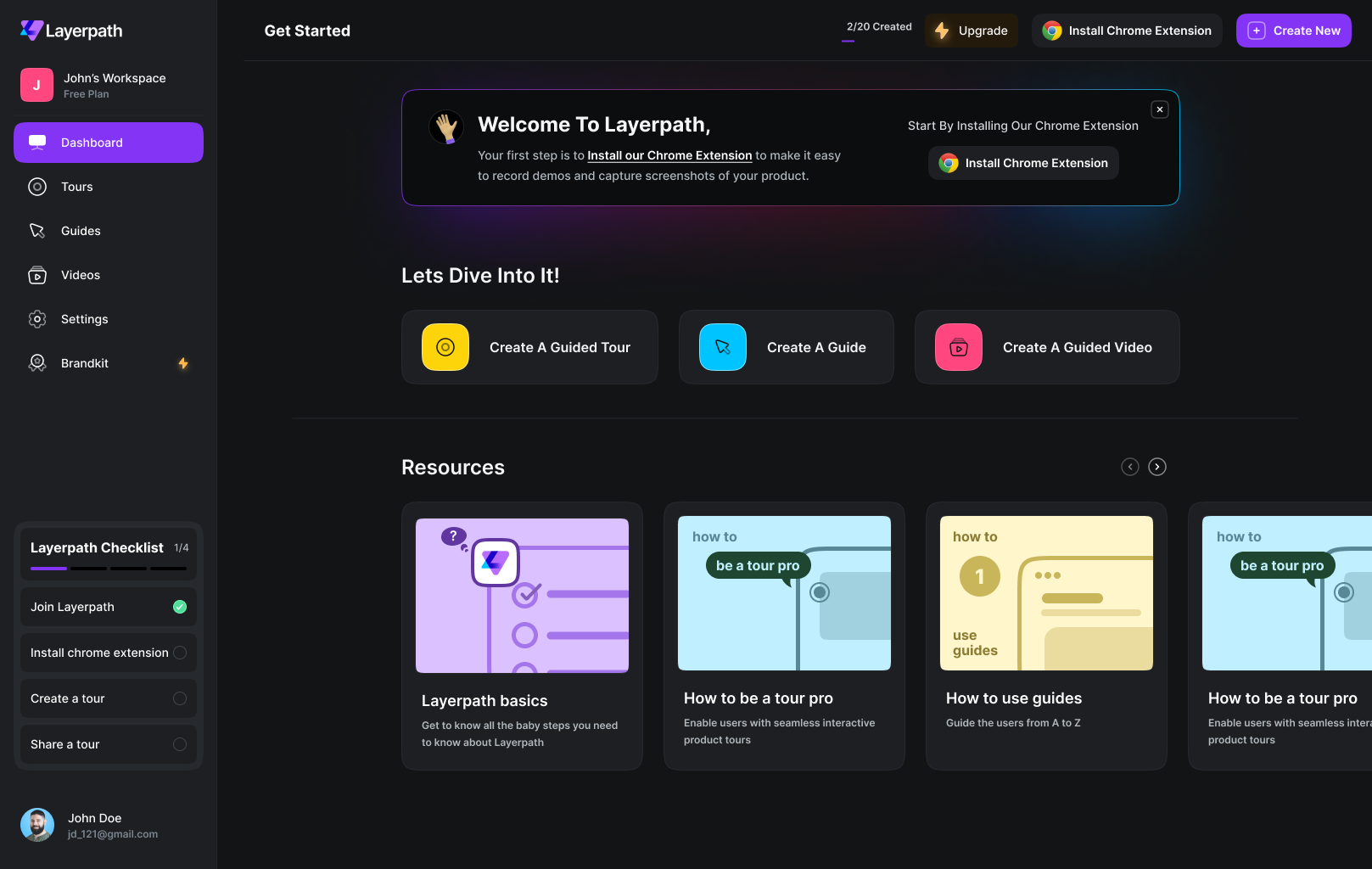Select the Brandkit icon
This screenshot has width=1372, height=869.
coord(37,362)
